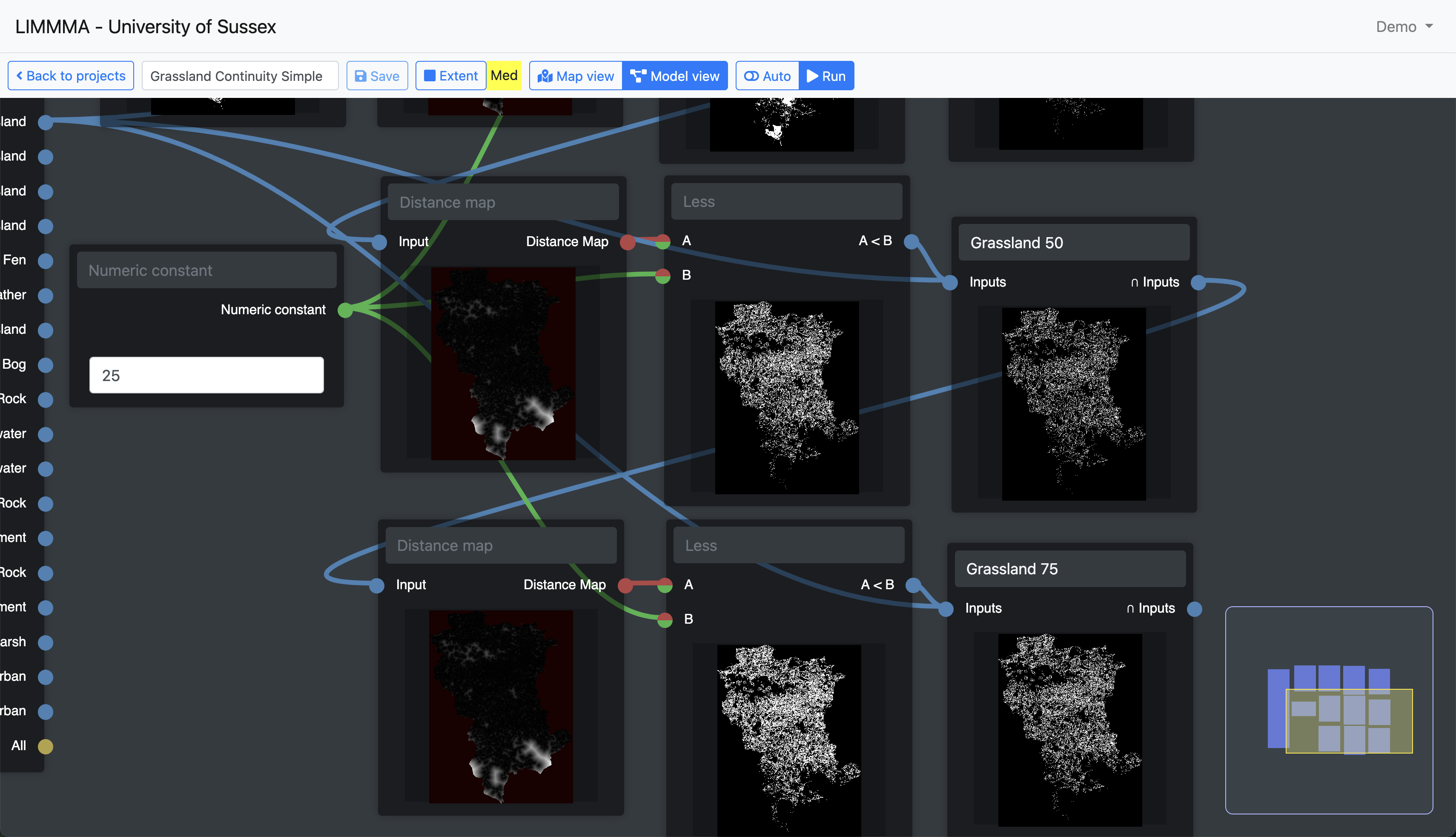Click the Extent square icon button
1456x837 pixels.
click(451, 76)
